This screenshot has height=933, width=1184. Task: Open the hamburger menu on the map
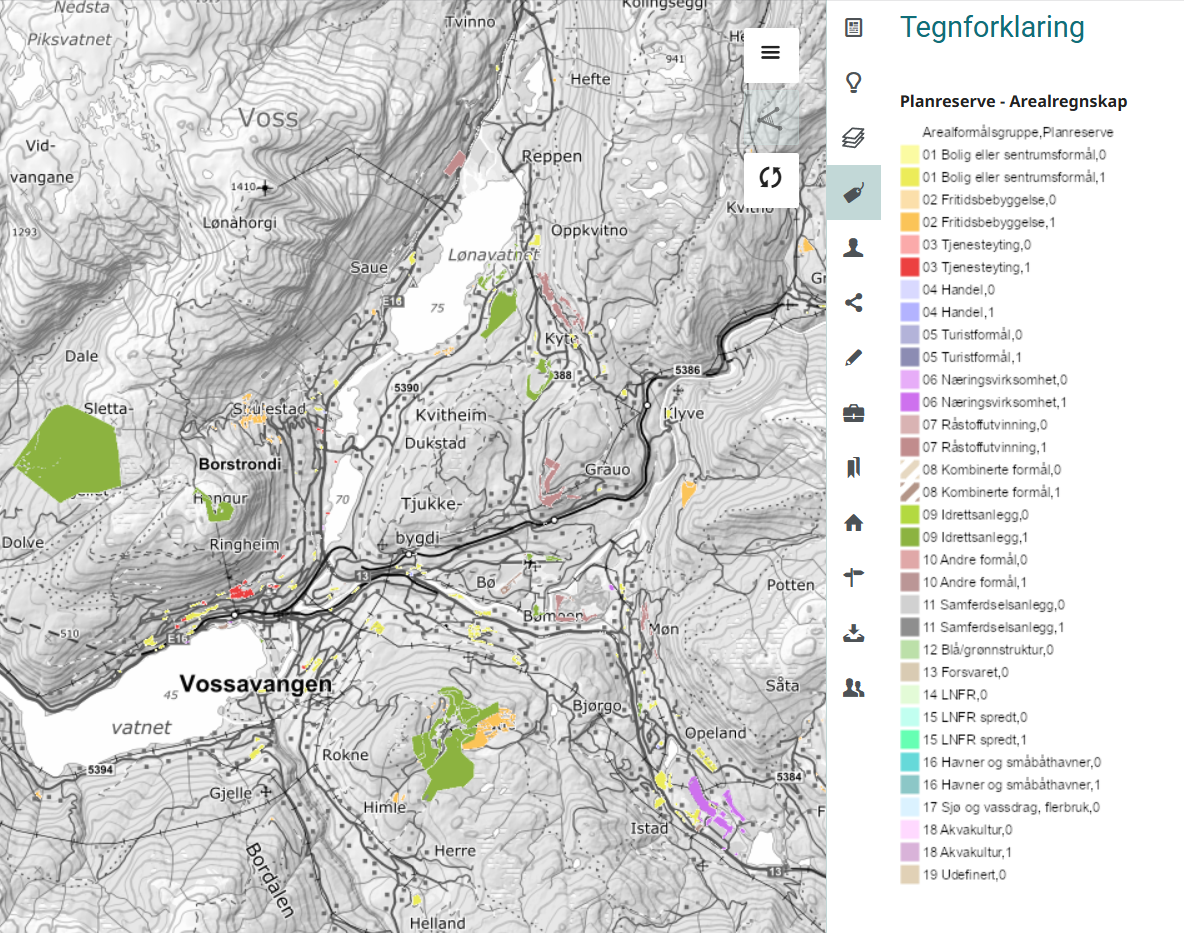click(770, 54)
